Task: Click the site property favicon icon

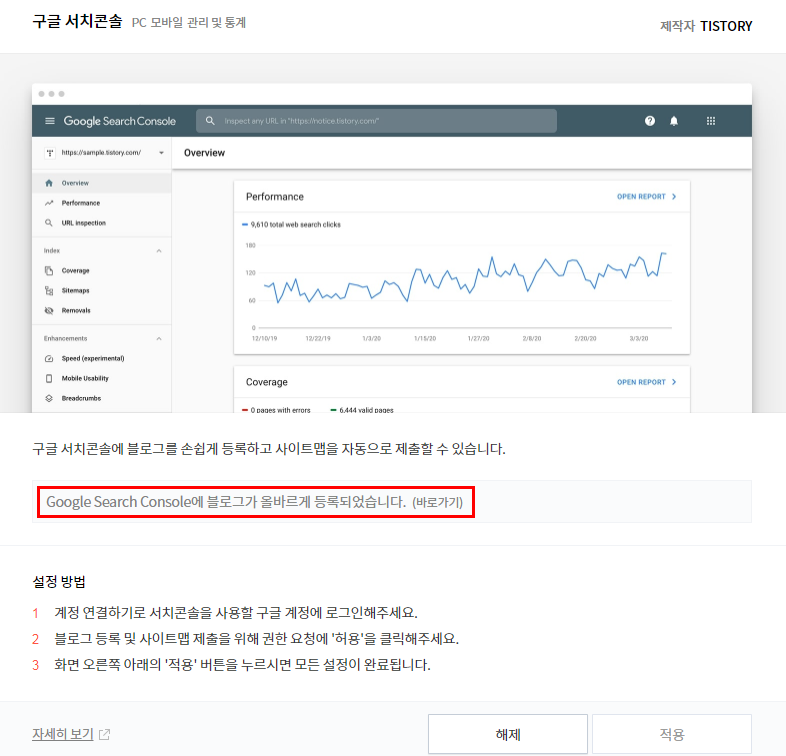Action: coord(50,153)
